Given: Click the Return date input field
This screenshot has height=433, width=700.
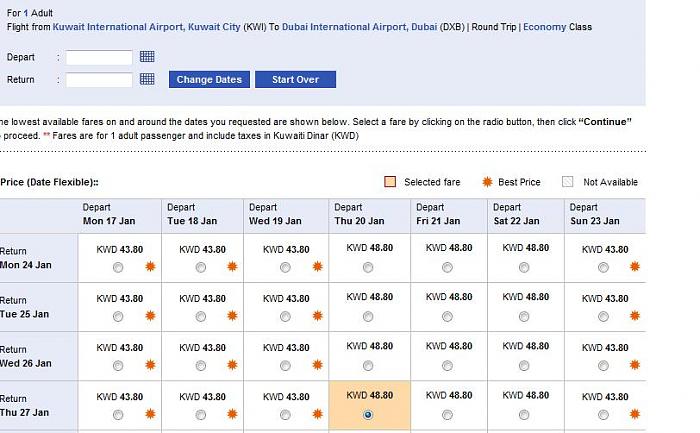Looking at the screenshot, I should point(99,79).
